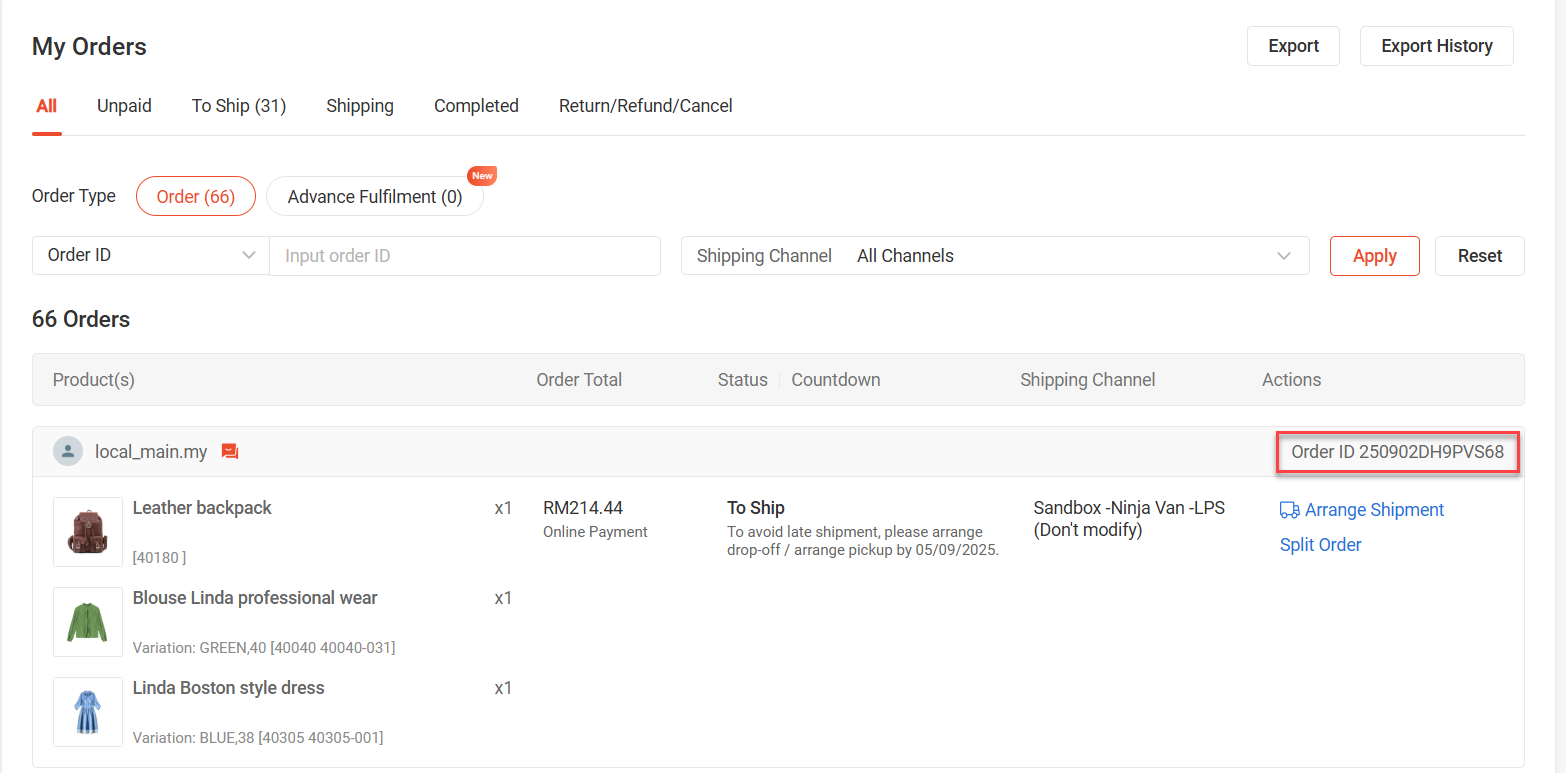The image size is (1566, 773).
Task: Click the buyer avatar icon for local_main.my
Action: [68, 452]
